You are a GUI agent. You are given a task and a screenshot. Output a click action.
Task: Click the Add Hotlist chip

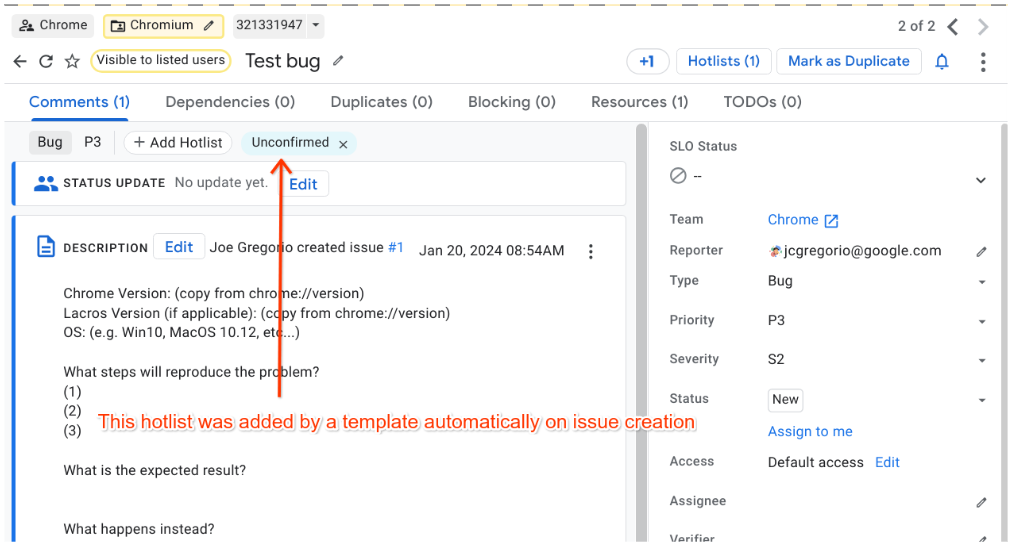(178, 143)
